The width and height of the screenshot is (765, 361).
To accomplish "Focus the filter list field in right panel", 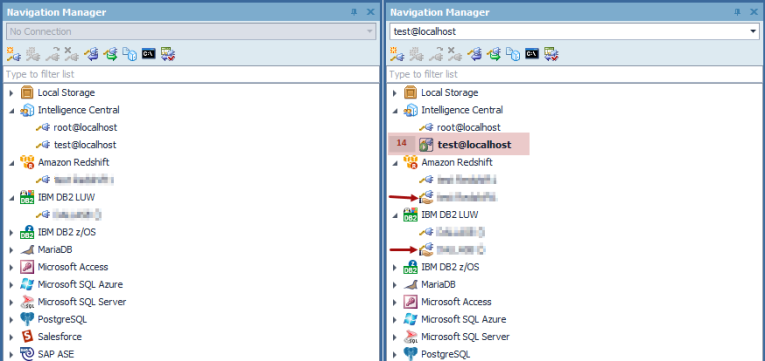I will [x=575, y=74].
